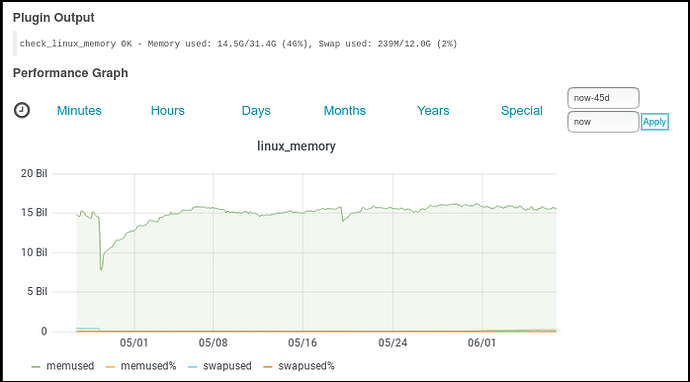This screenshot has width=690, height=382.
Task: Select the Years time range
Action: [433, 110]
